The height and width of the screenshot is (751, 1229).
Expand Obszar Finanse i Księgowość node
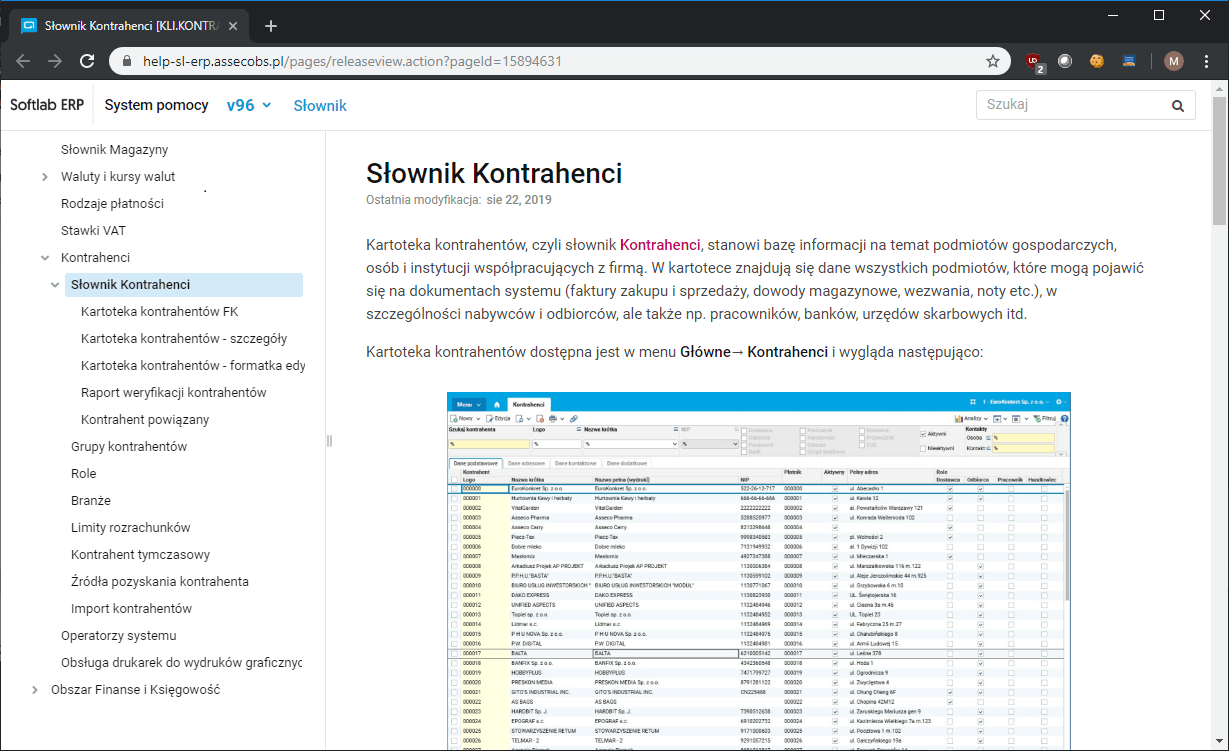[x=35, y=690]
